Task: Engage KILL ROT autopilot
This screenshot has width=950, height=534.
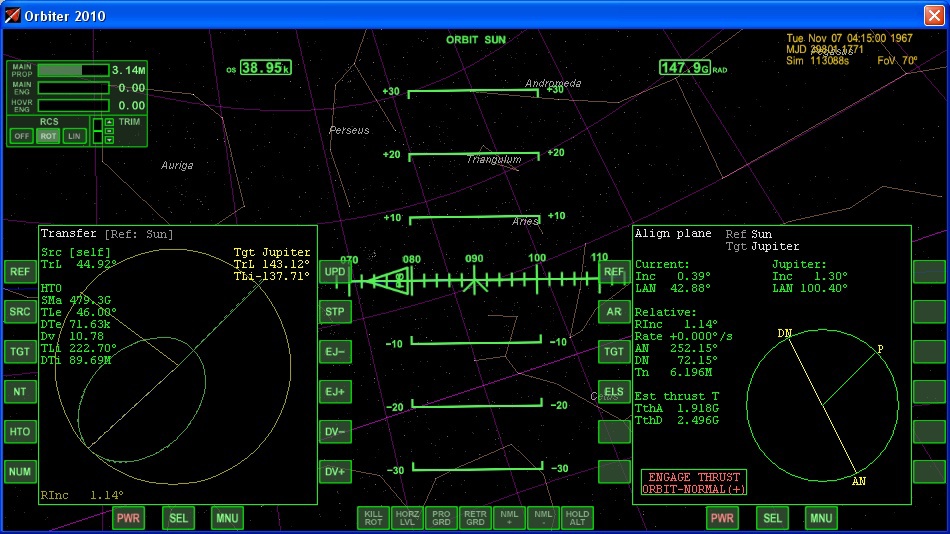Action: [x=373, y=518]
